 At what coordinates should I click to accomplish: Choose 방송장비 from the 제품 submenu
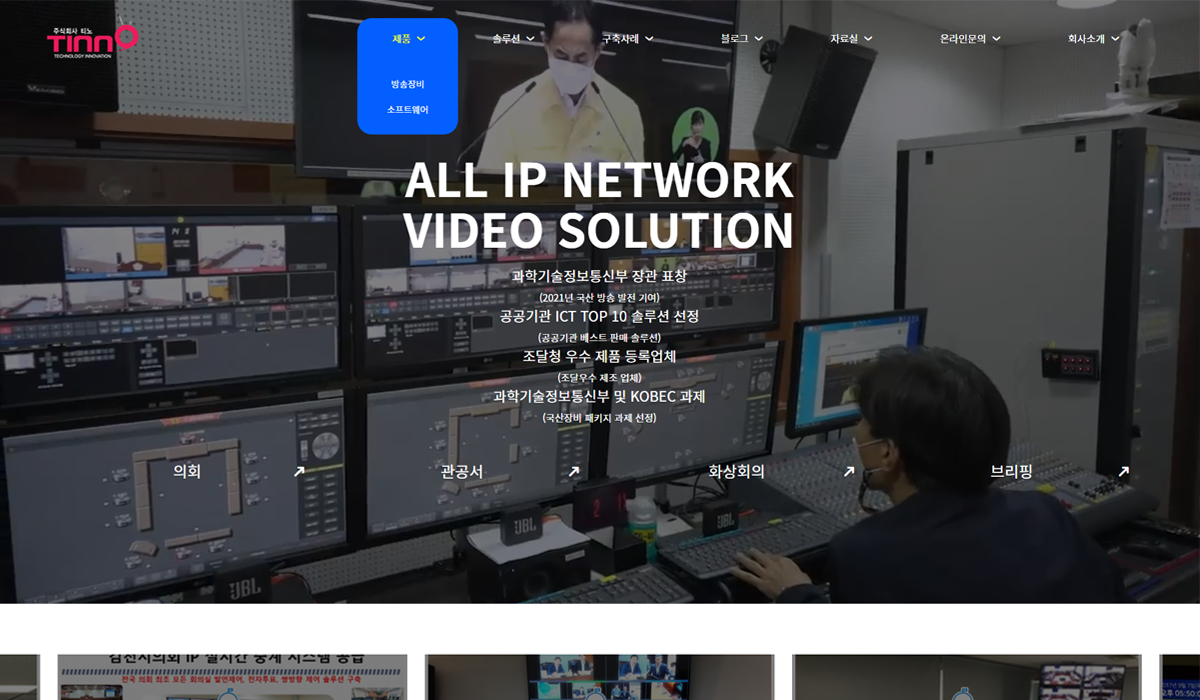[407, 84]
